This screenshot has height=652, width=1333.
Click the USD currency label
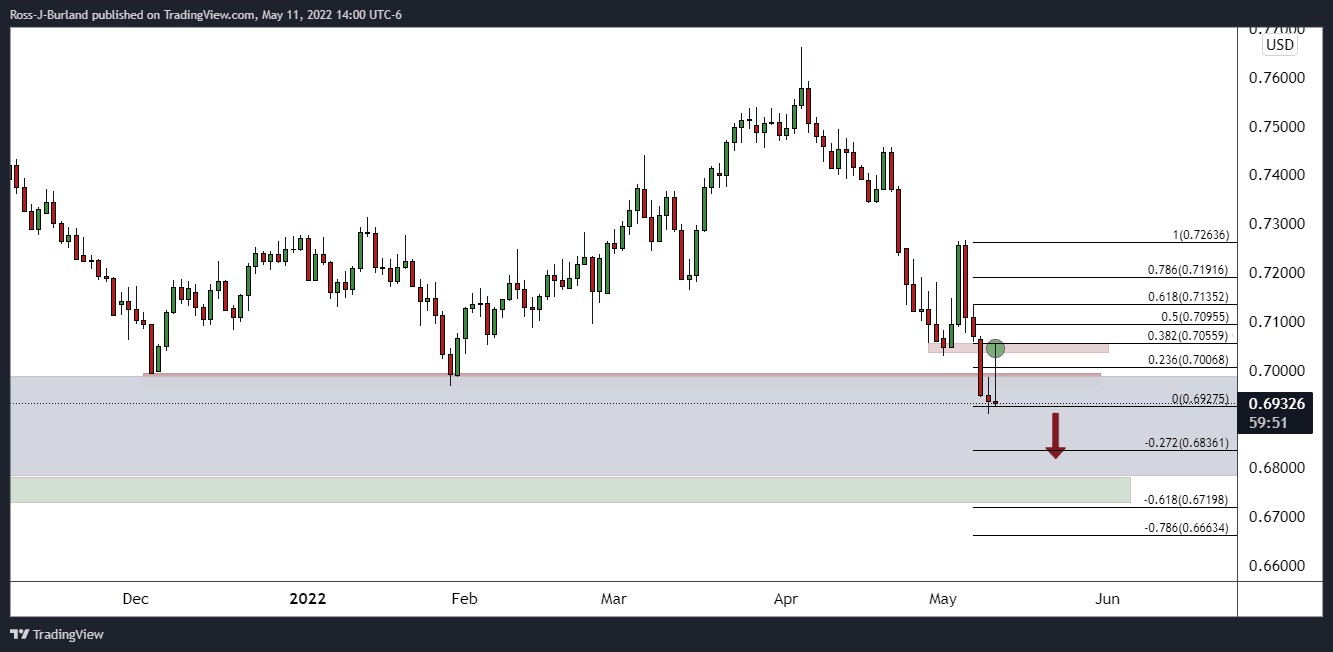click(x=1279, y=45)
